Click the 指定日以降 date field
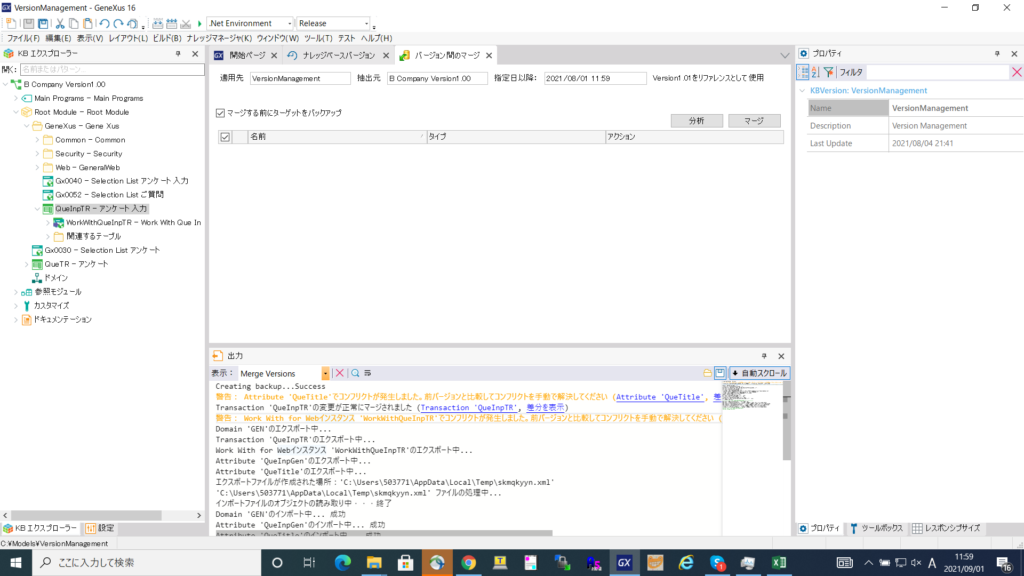Image resolution: width=1024 pixels, height=576 pixels. [594, 78]
